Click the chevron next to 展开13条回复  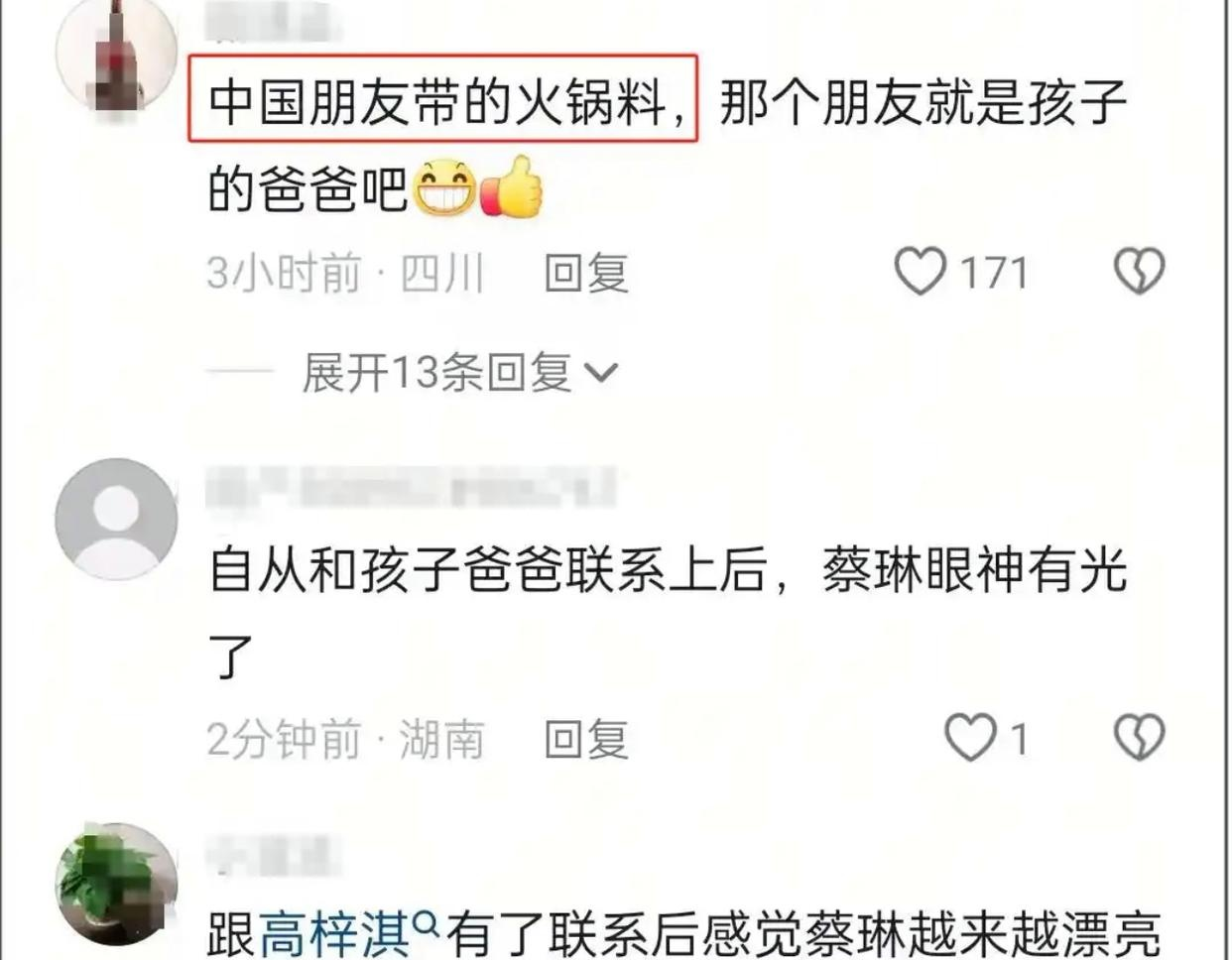[x=601, y=374]
